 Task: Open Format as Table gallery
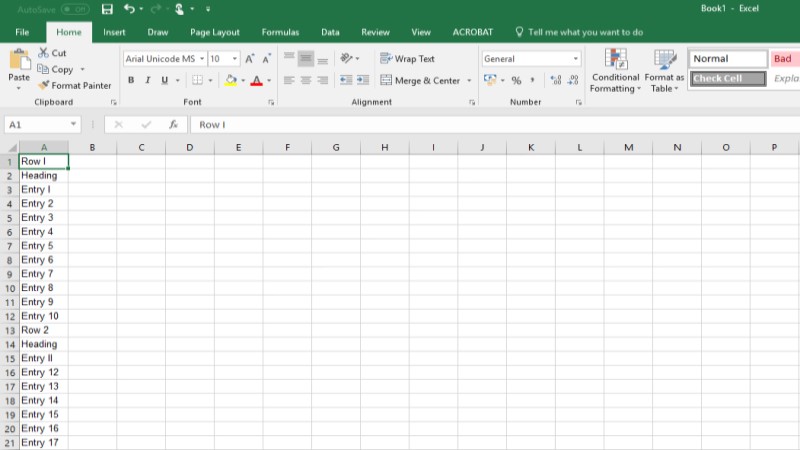[x=664, y=71]
